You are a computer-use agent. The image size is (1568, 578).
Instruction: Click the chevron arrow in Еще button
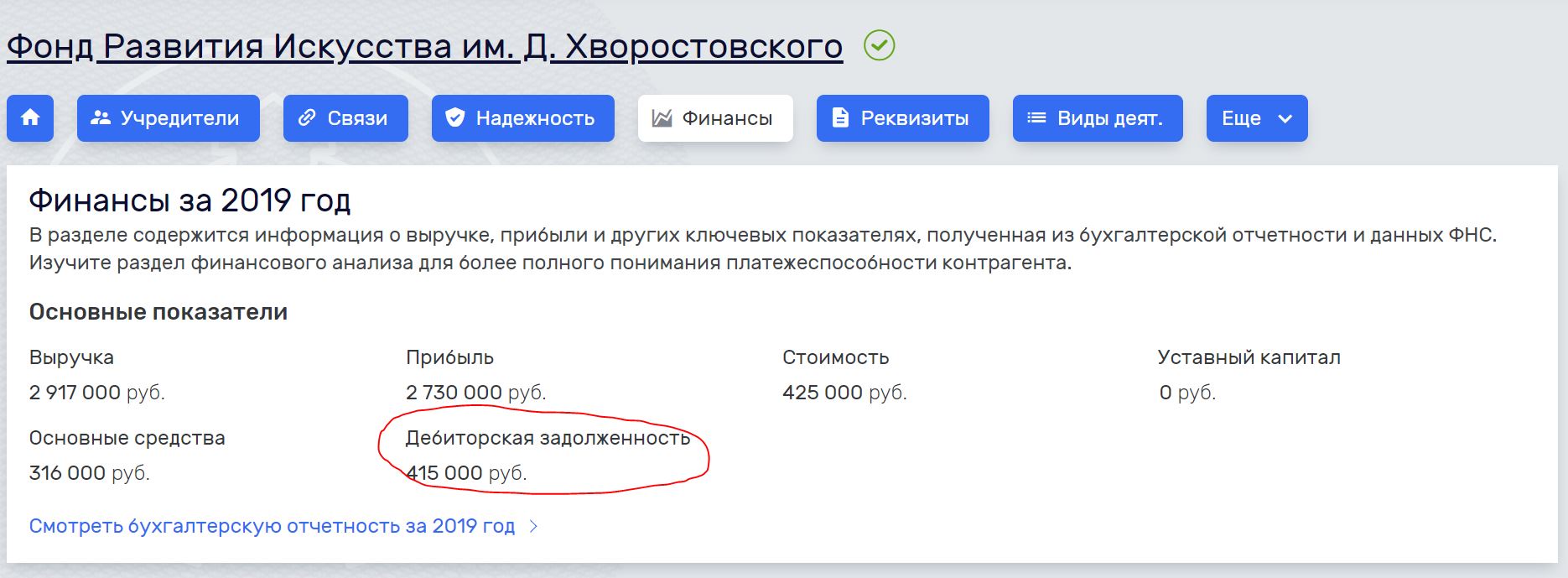1285,118
